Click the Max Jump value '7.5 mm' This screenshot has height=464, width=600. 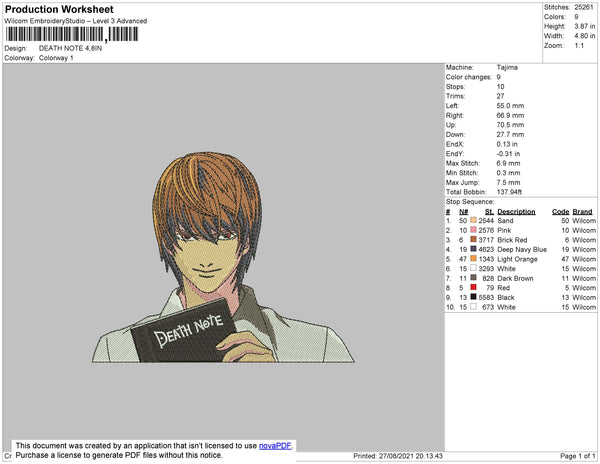click(508, 182)
